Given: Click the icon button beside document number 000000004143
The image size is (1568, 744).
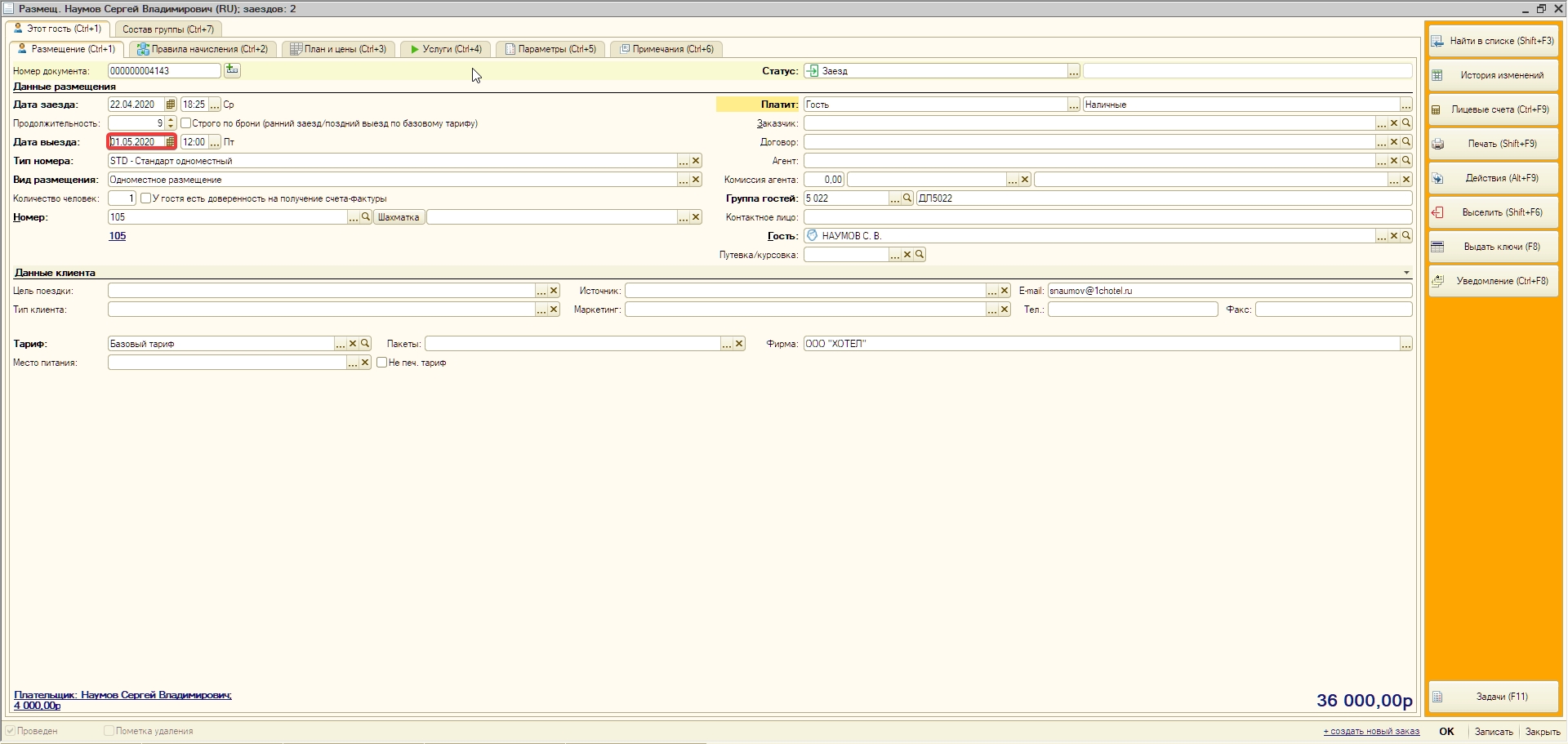Looking at the screenshot, I should point(232,70).
